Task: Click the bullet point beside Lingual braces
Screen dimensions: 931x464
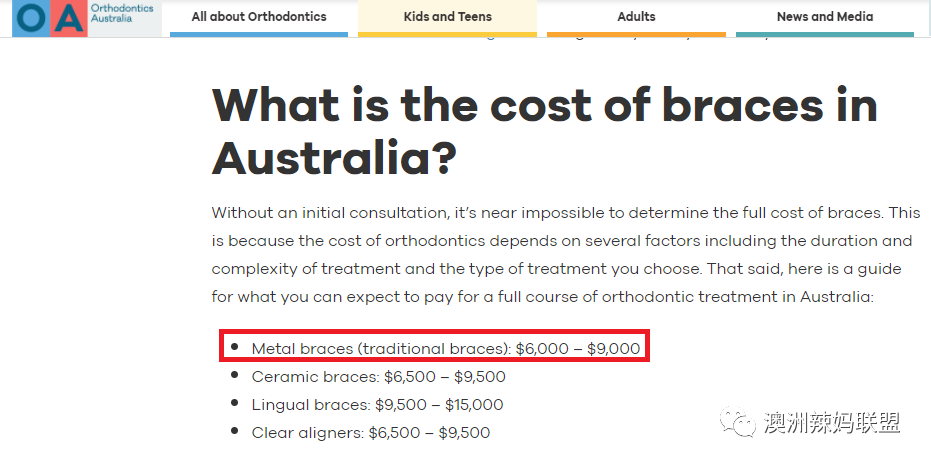Action: click(235, 403)
